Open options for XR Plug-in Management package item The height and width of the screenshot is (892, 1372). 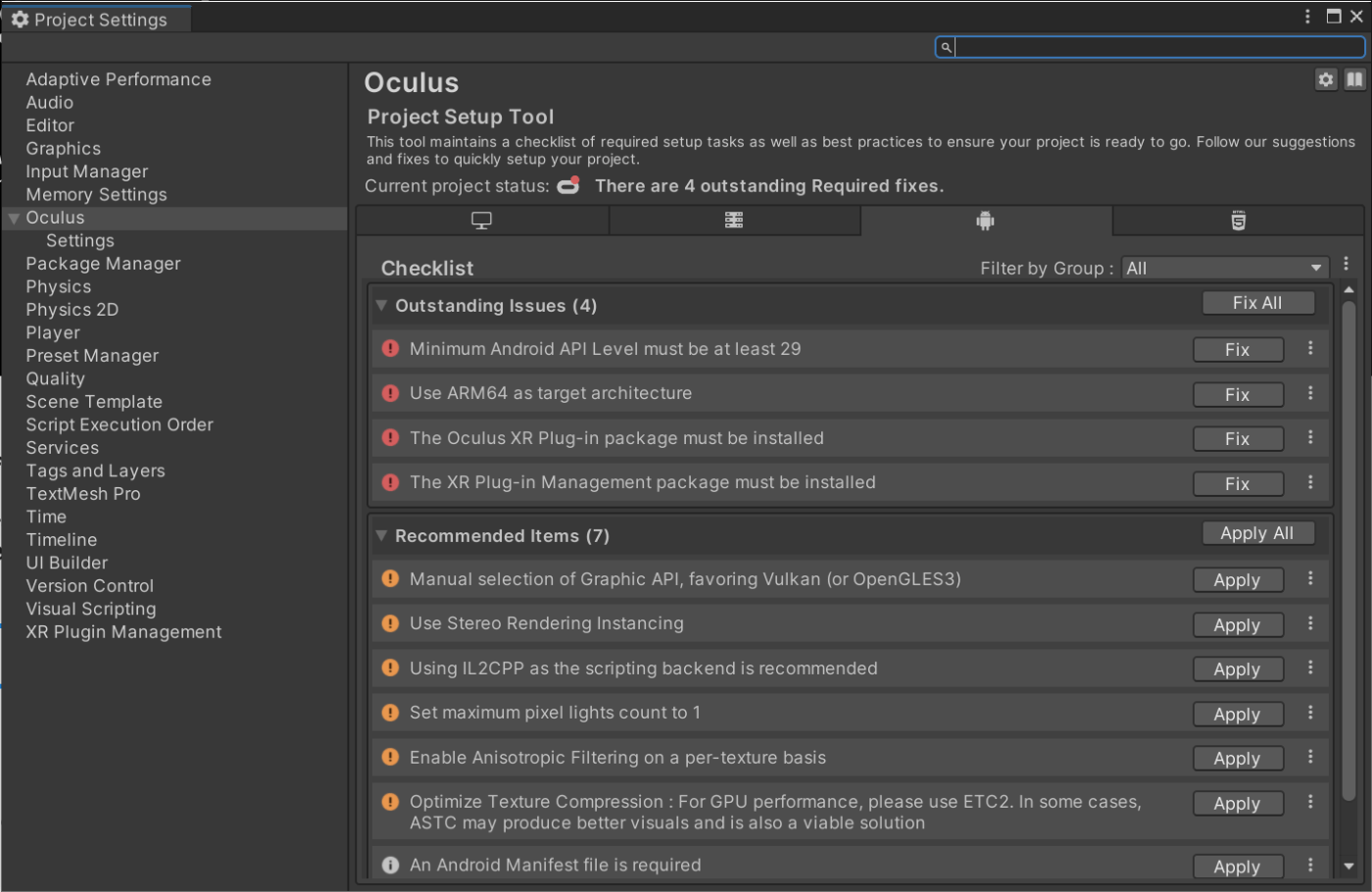(1310, 482)
